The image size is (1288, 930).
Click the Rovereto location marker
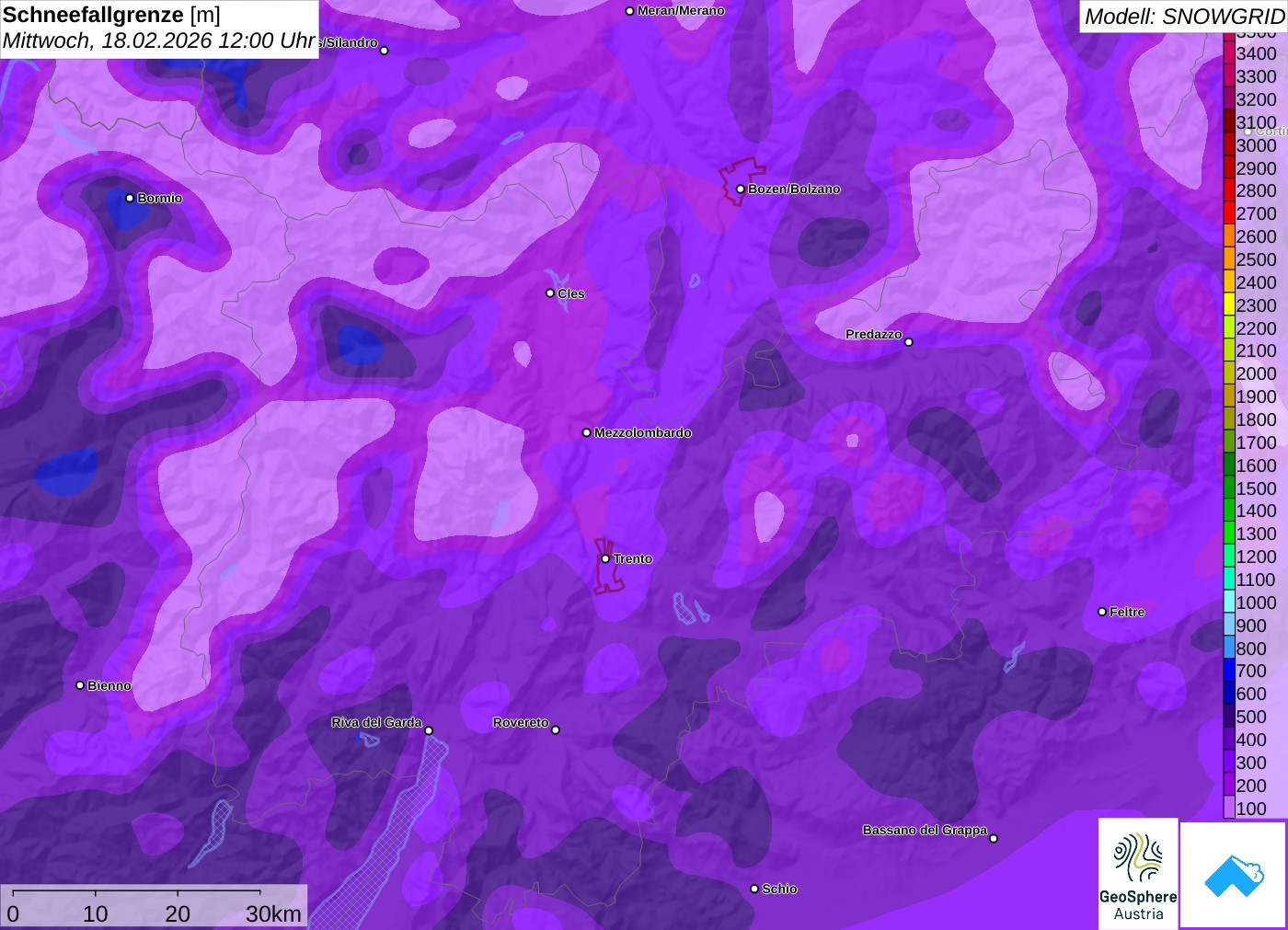[556, 730]
